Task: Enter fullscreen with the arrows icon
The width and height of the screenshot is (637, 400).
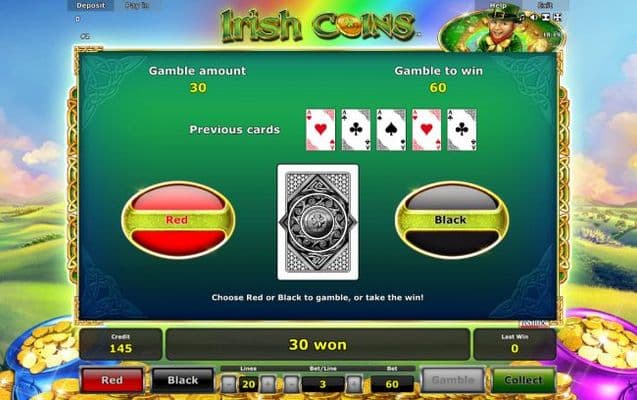Action: 557,17
